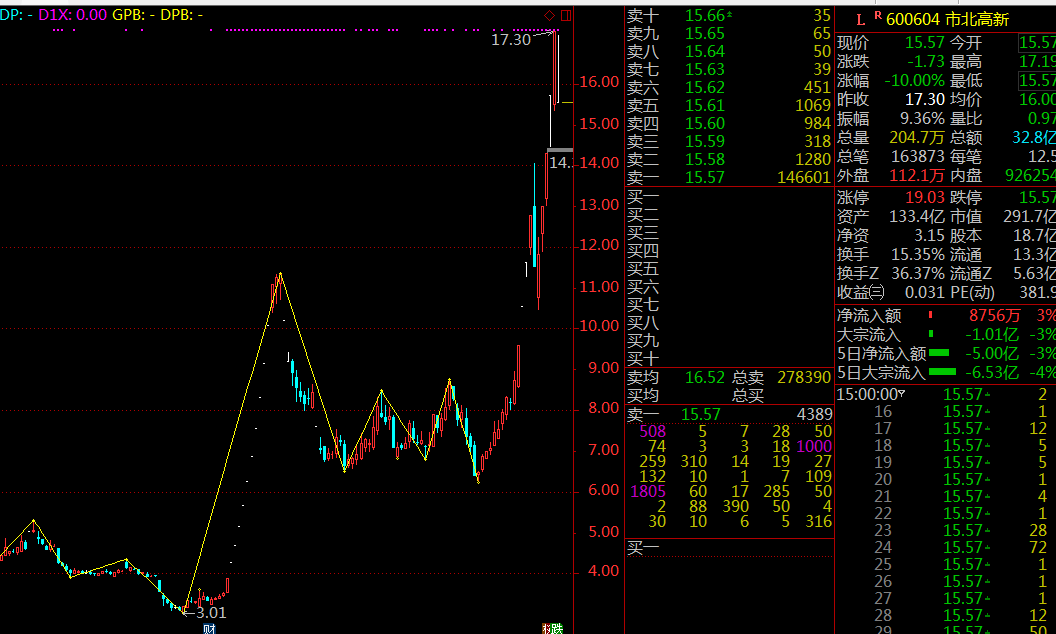Expand the 15:00:00 time dropdown arrow
The image size is (1056, 634).
903,394
